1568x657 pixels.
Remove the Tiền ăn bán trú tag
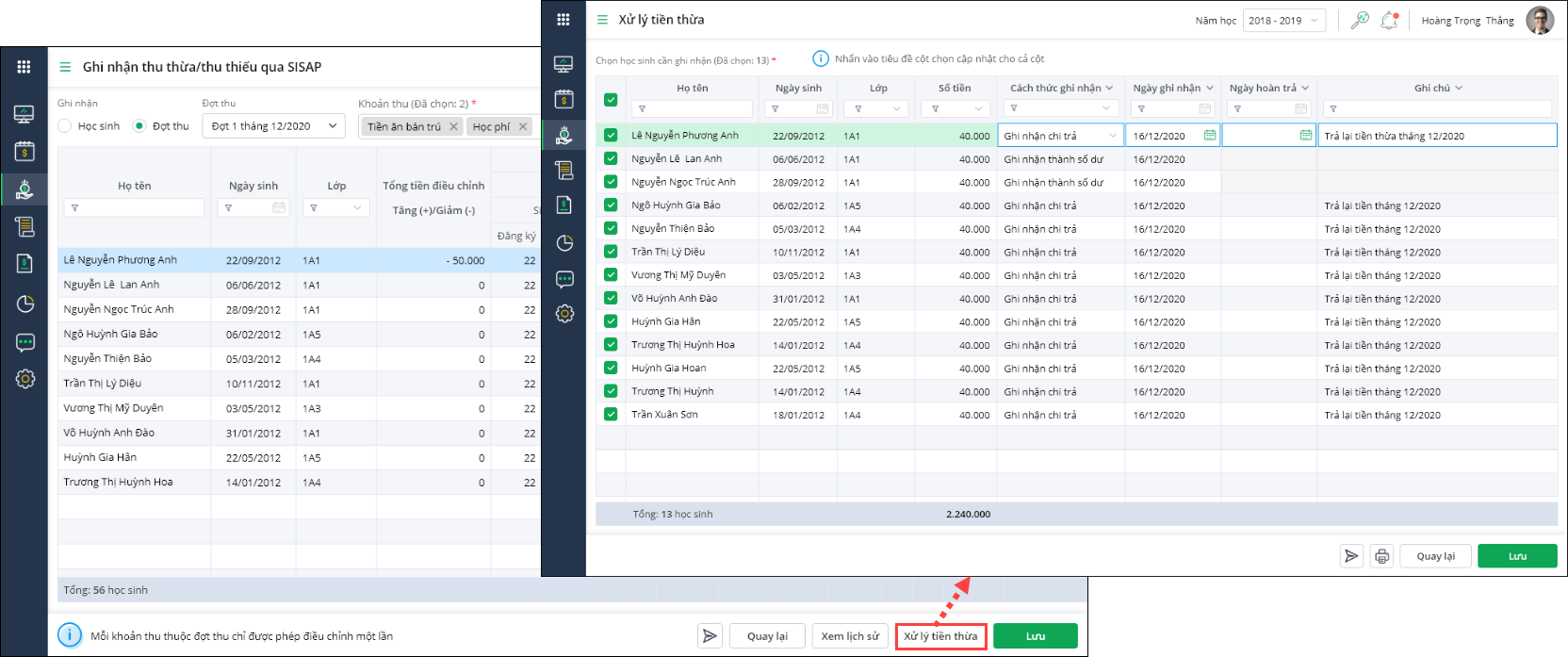point(453,126)
